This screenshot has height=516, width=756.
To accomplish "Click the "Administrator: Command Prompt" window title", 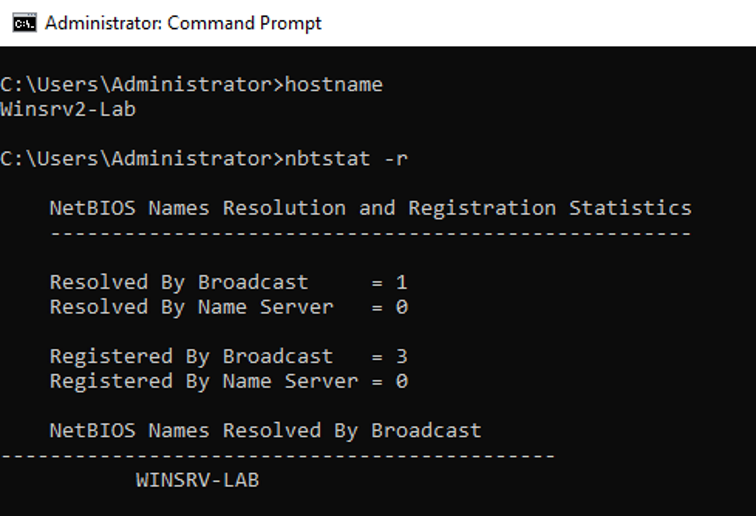I will [184, 23].
